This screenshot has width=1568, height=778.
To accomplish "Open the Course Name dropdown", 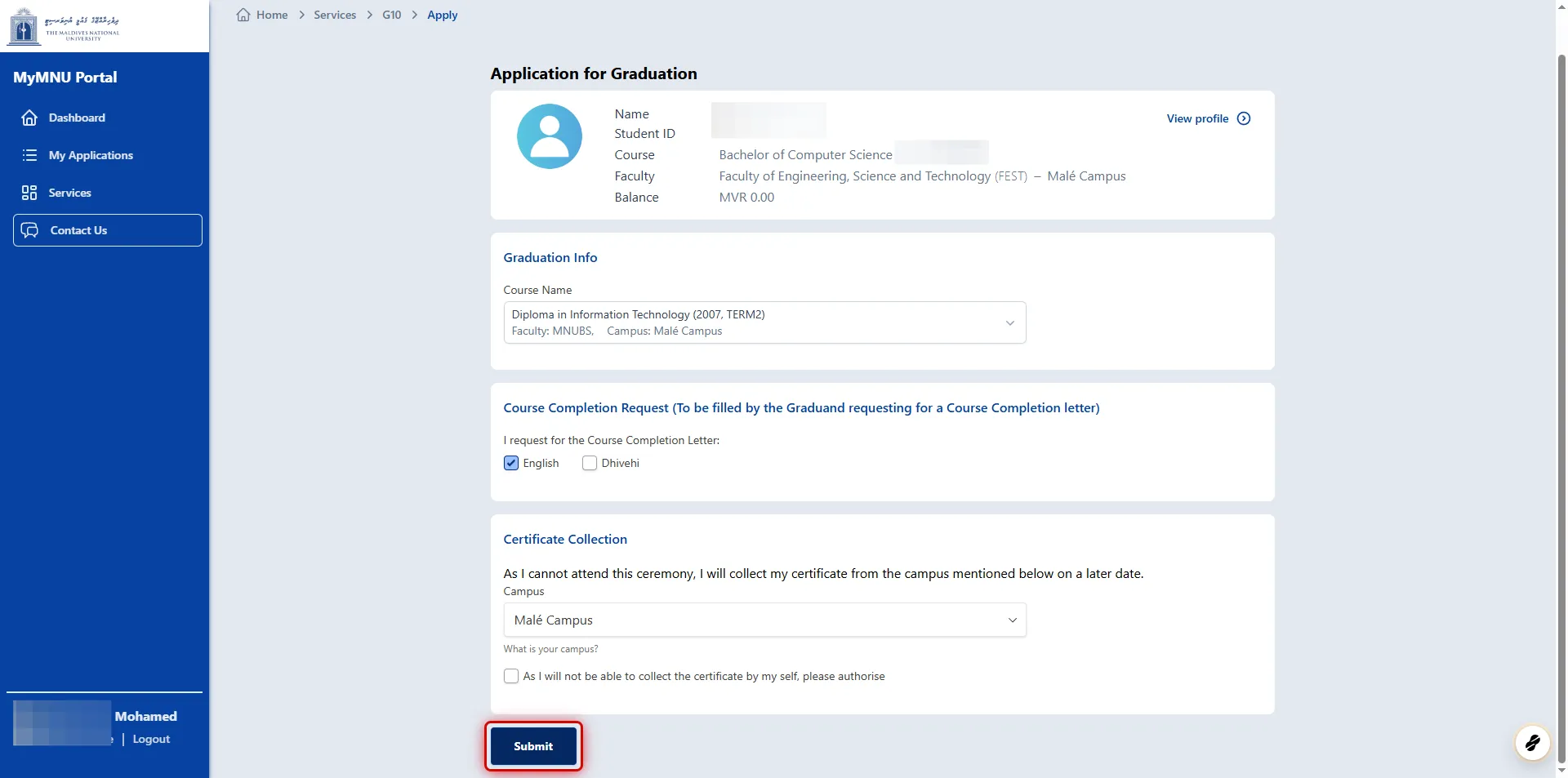I will click(x=764, y=322).
